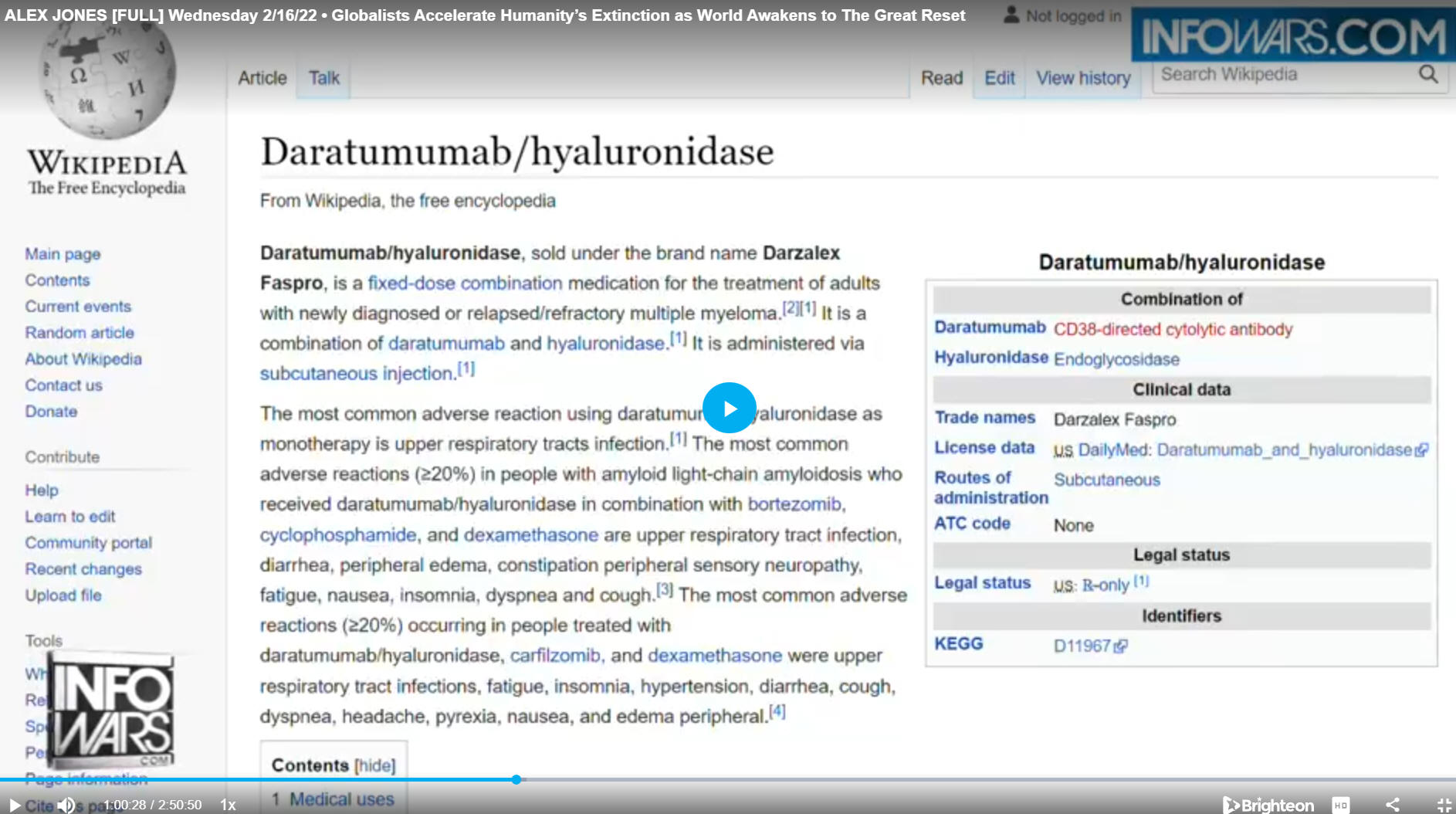The width and height of the screenshot is (1456, 814).
Task: Click the CD38-directed cytolytic antibody red link
Action: (1173, 330)
